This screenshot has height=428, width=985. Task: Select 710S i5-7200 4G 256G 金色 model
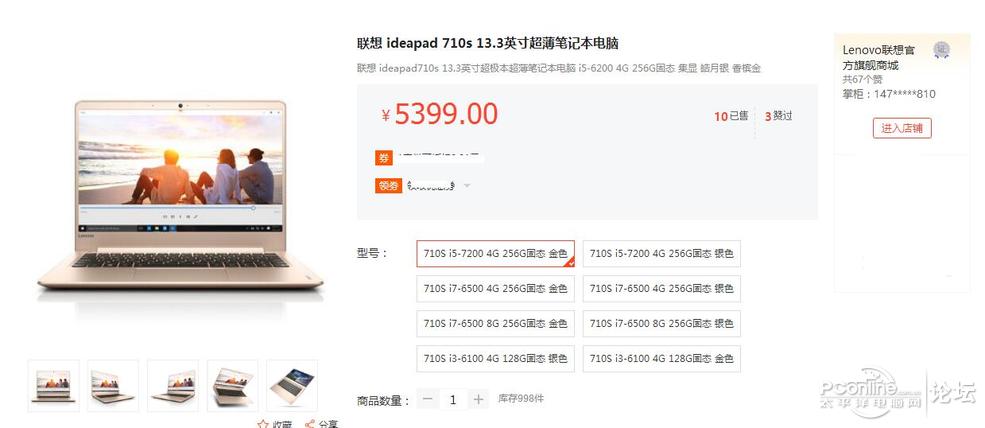pos(496,254)
